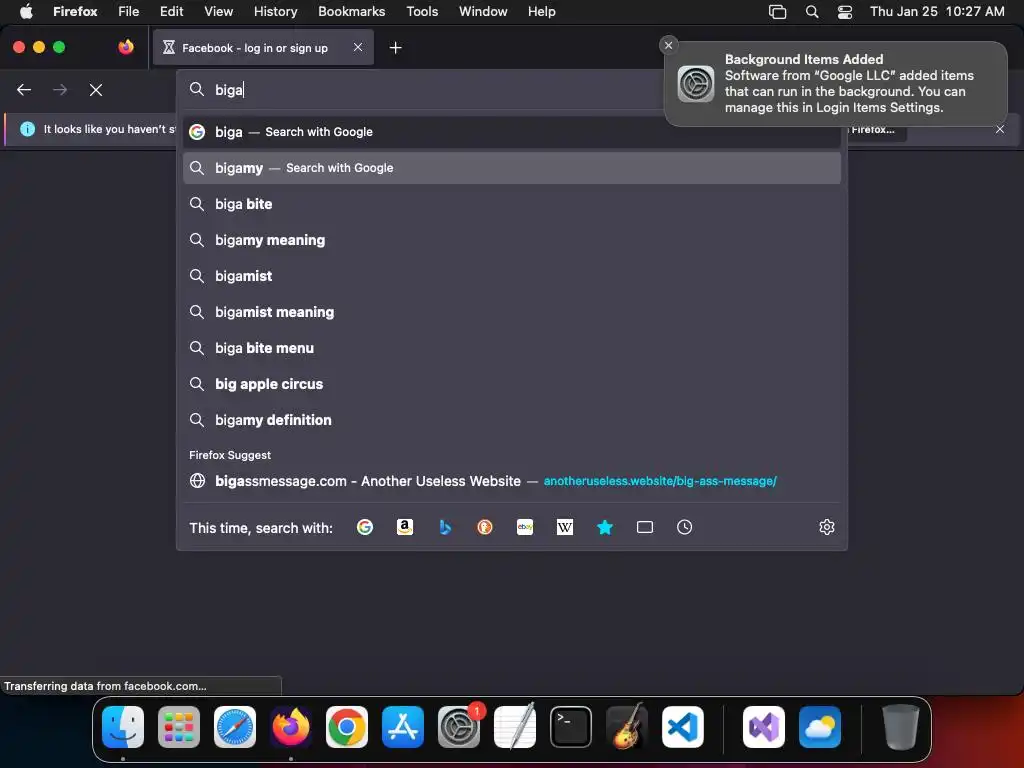Choose 'bigamy — Search with Google' suggestion
This screenshot has height=768, width=1024.
coord(512,168)
